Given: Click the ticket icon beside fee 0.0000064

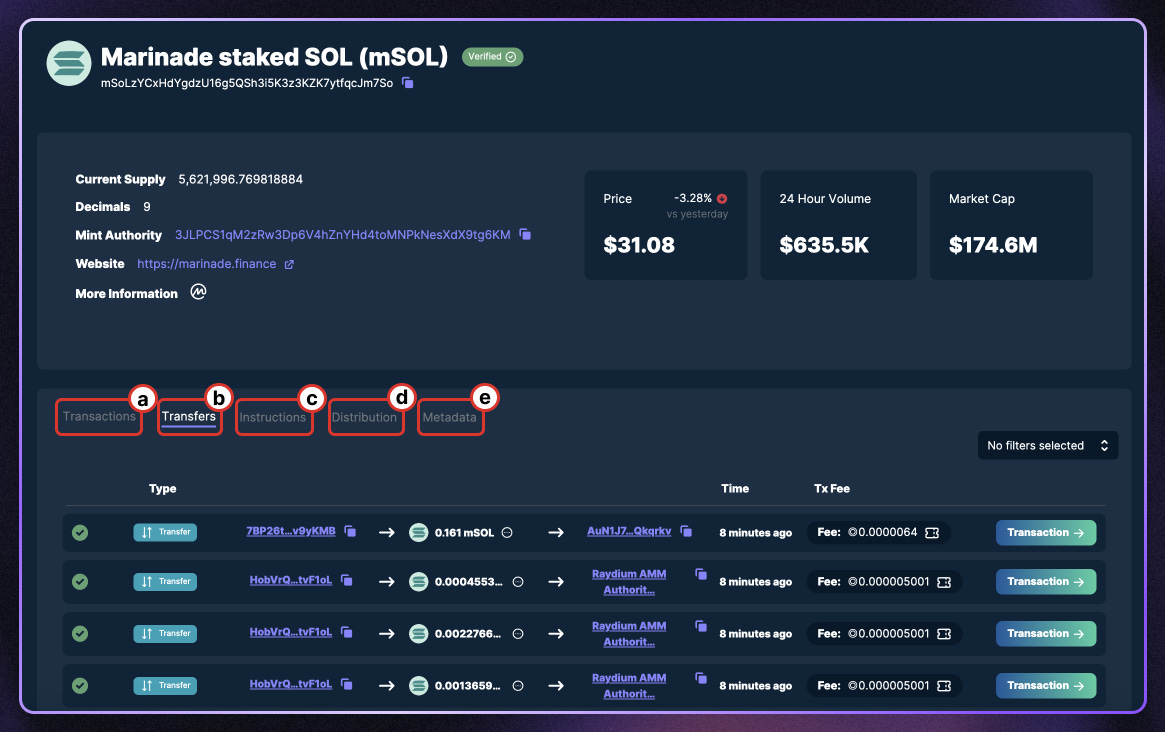Looking at the screenshot, I should click(x=932, y=533).
